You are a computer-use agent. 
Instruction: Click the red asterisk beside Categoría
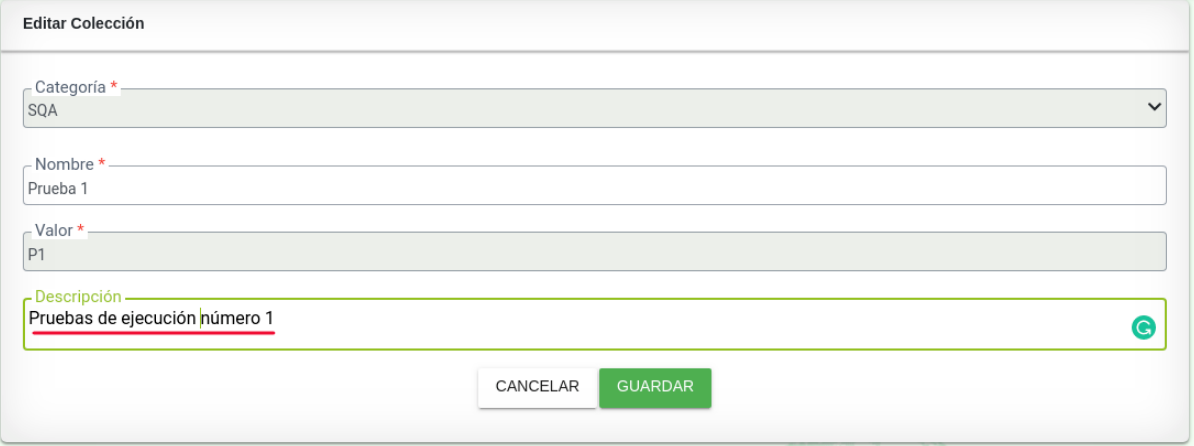pyautogui.click(x=114, y=88)
